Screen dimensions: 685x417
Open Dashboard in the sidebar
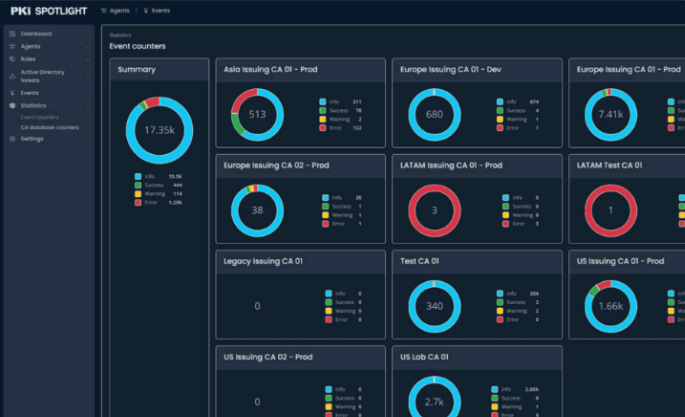[x=36, y=34]
